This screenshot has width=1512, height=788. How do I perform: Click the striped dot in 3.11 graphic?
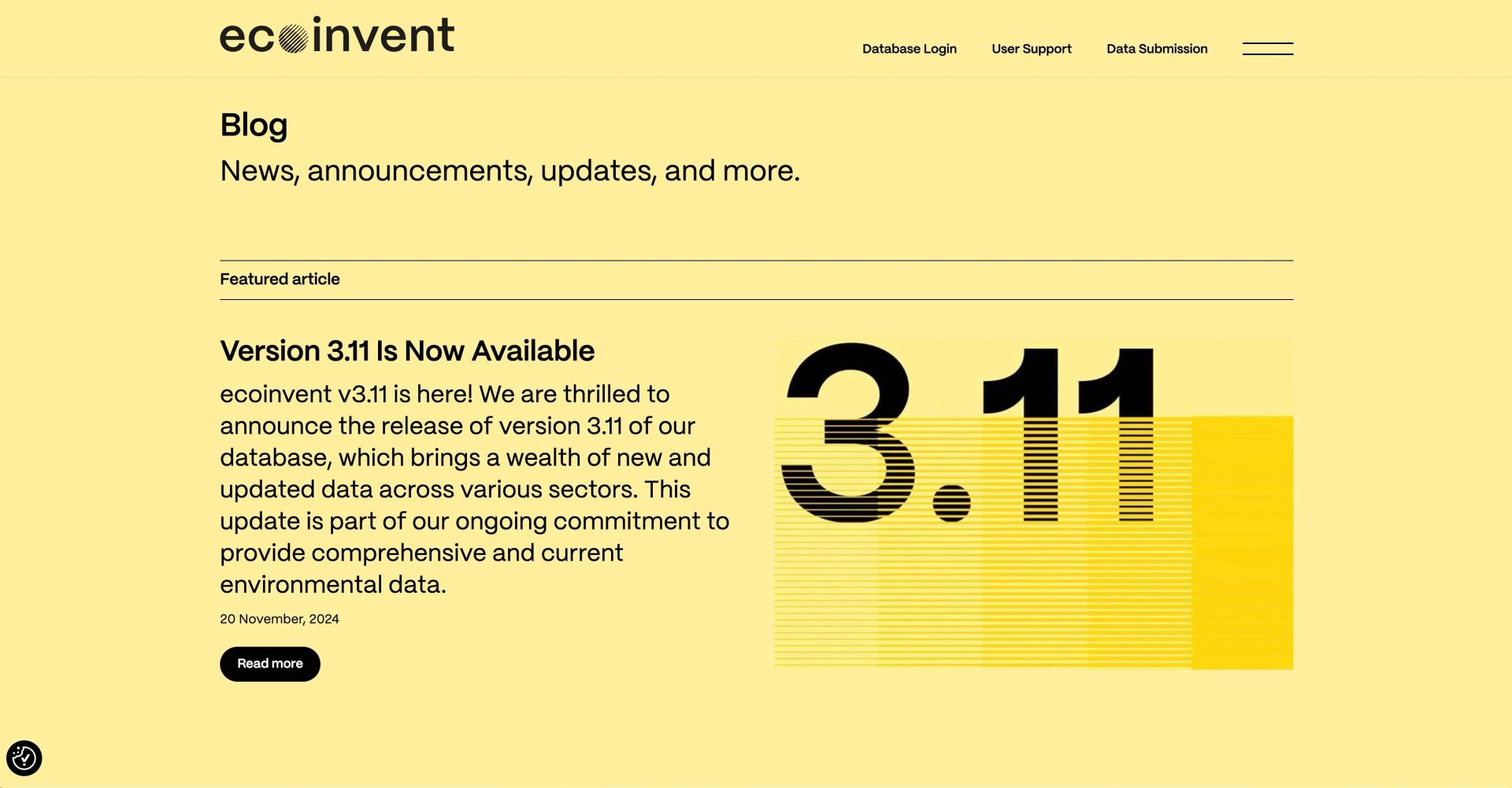[x=951, y=503]
